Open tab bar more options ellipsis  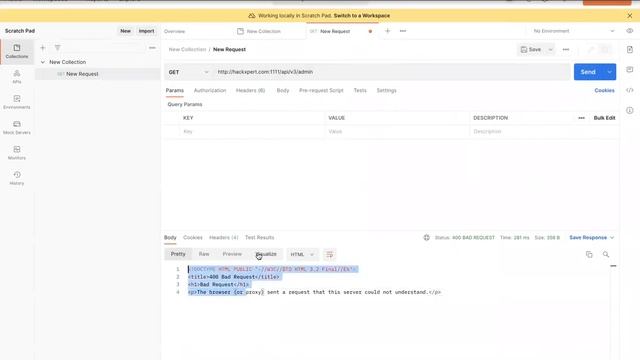[403, 31]
